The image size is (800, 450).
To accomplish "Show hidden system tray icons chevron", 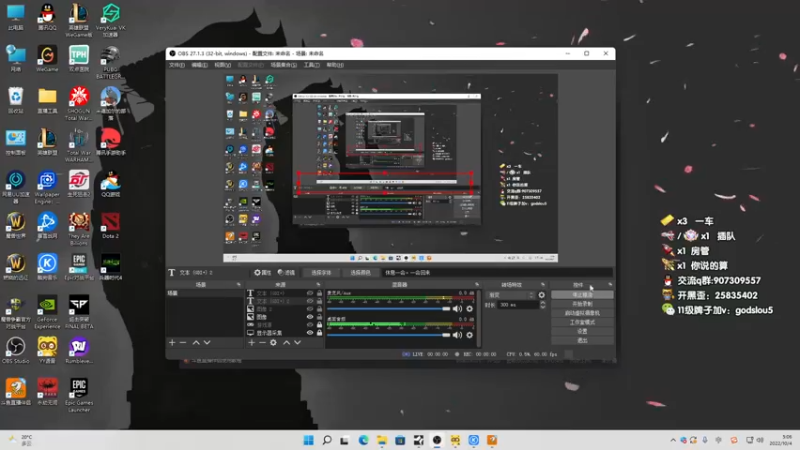I will pyautogui.click(x=673, y=440).
